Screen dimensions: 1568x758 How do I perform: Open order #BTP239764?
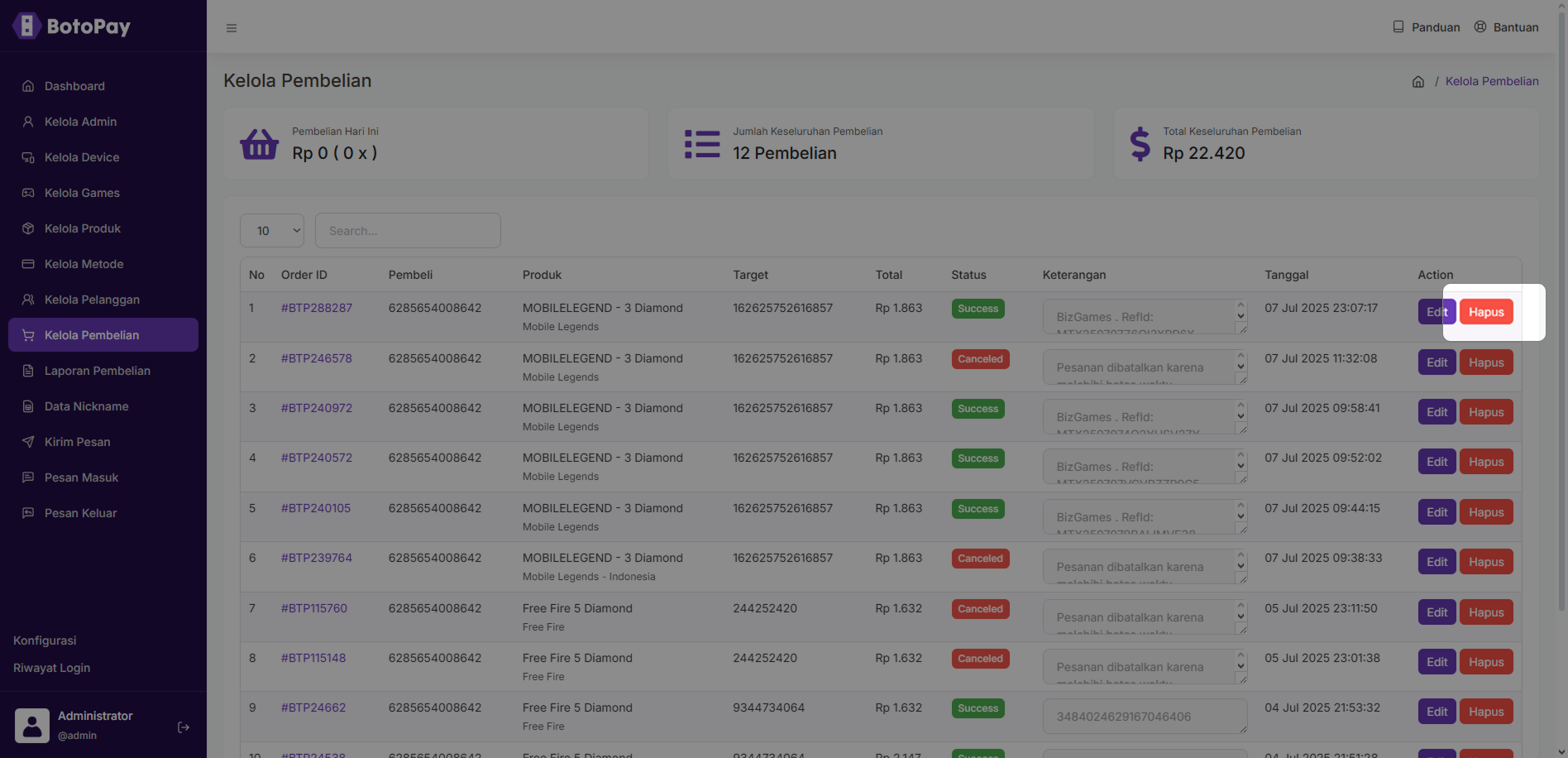[x=317, y=558]
